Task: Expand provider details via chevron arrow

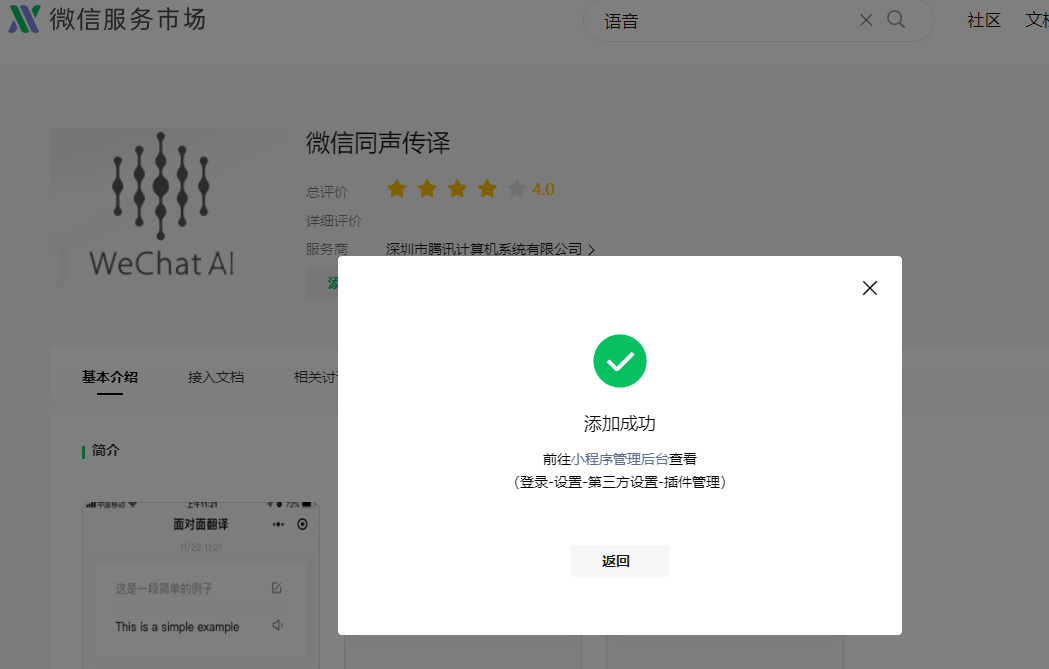Action: click(591, 250)
